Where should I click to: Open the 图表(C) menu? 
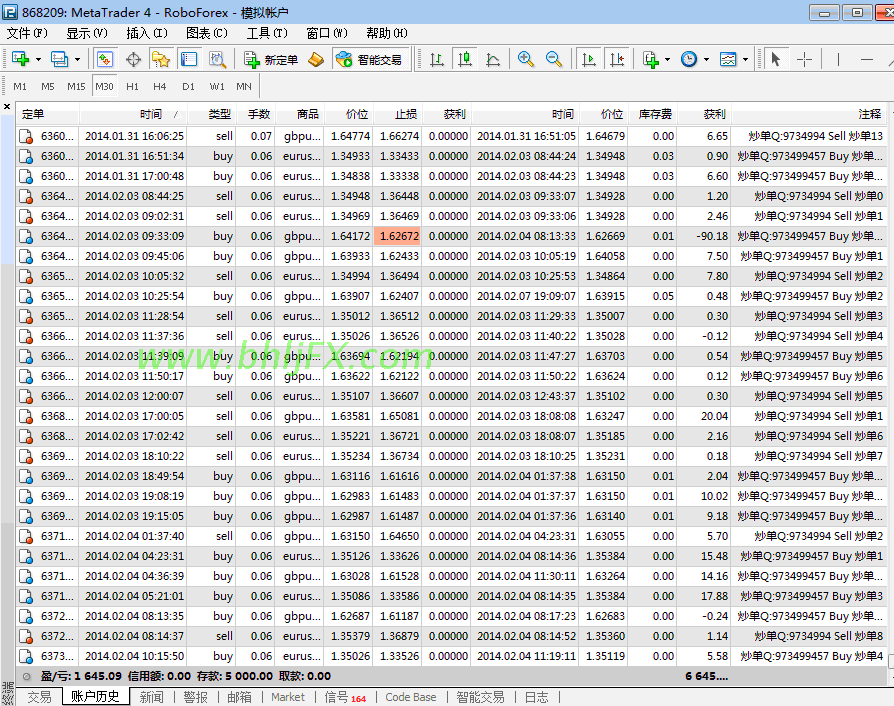pyautogui.click(x=207, y=33)
